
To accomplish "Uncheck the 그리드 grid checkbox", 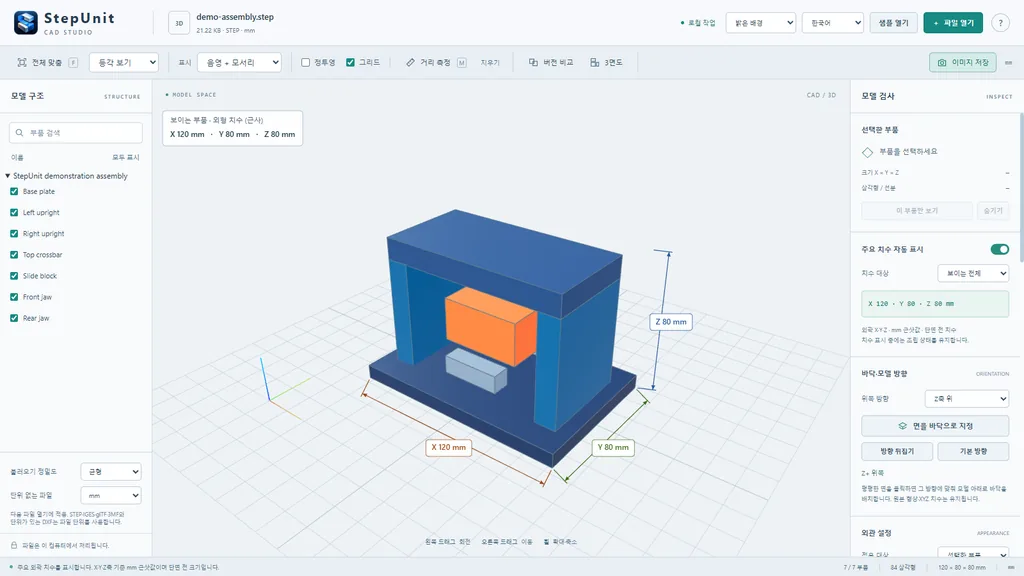I will pyautogui.click(x=350, y=63).
